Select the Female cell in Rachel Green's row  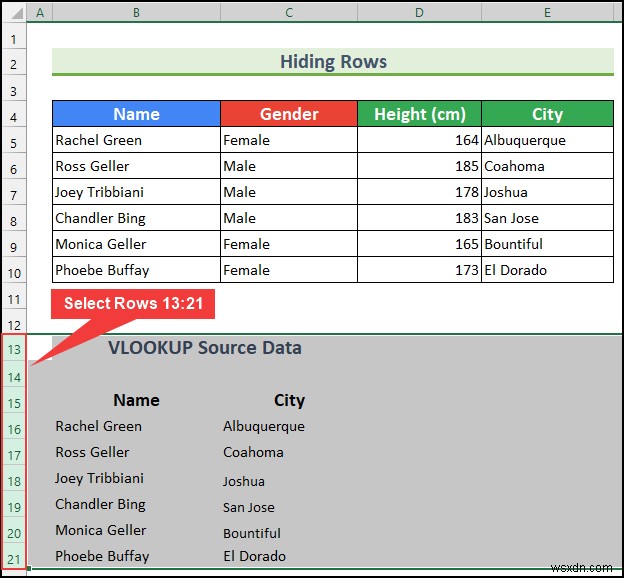point(289,140)
